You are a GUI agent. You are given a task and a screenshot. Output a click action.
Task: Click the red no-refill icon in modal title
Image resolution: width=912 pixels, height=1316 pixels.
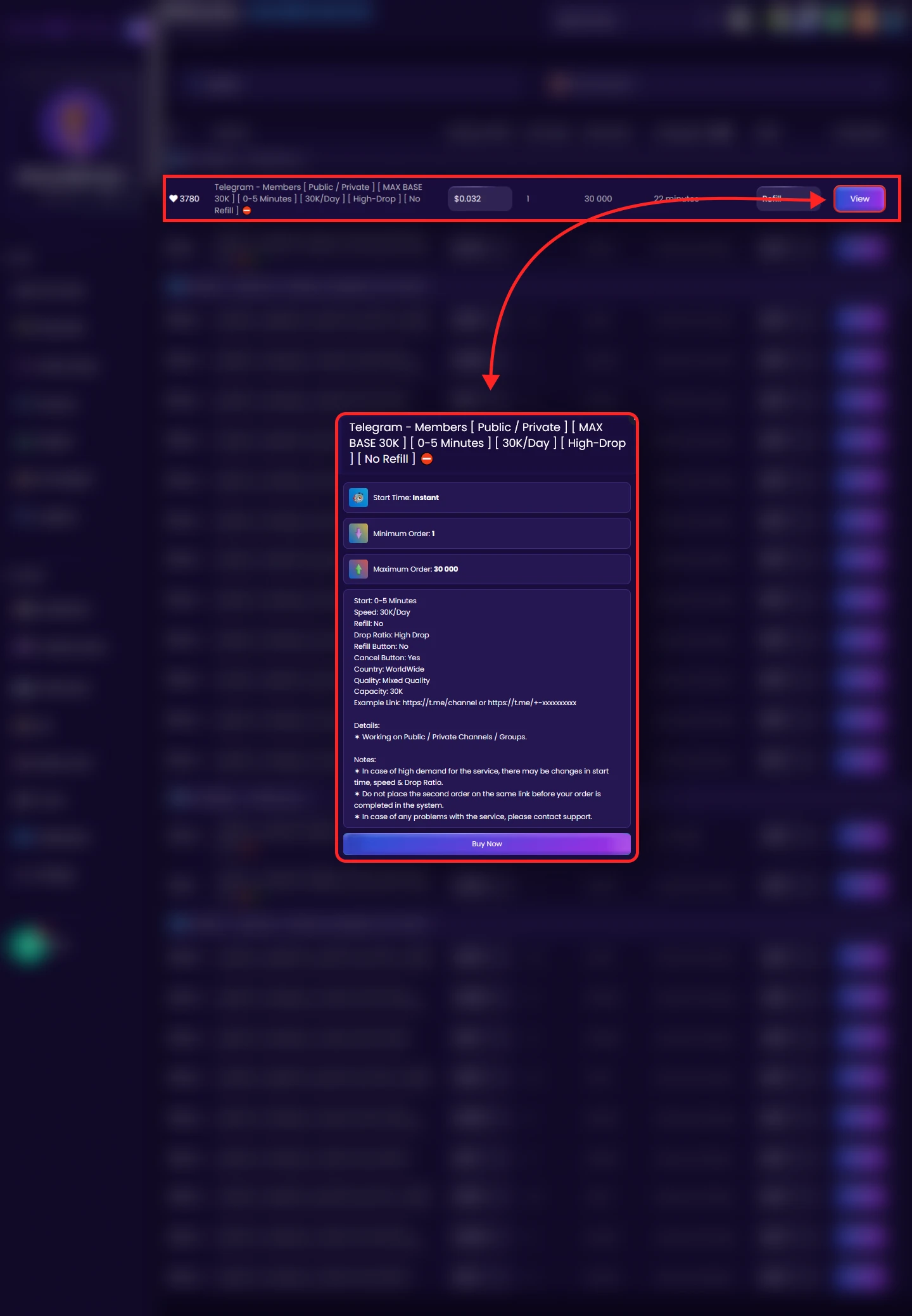point(427,459)
